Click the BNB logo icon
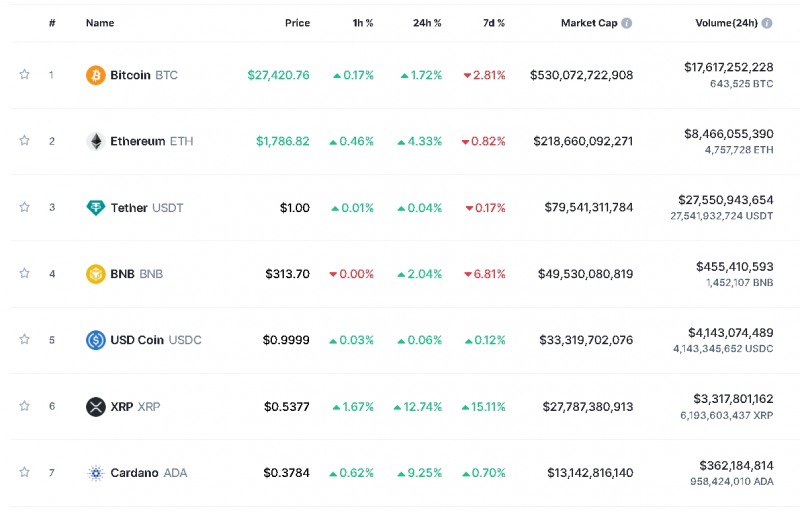800x512 pixels. (x=95, y=274)
